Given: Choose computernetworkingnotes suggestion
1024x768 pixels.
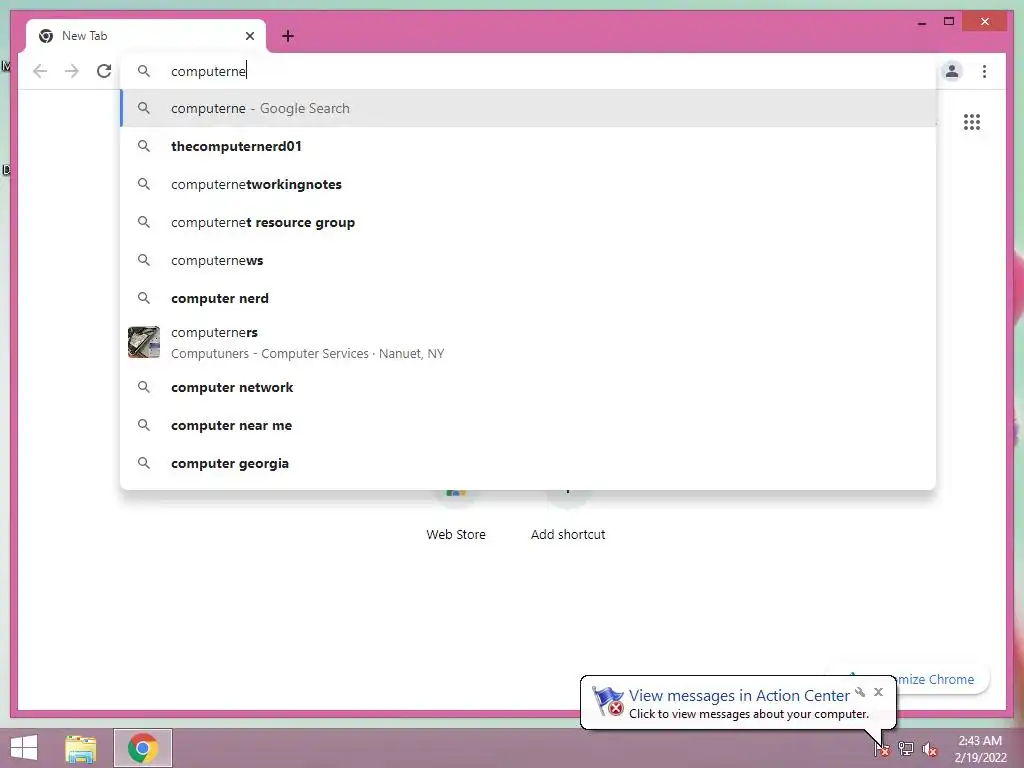Looking at the screenshot, I should click(x=528, y=184).
